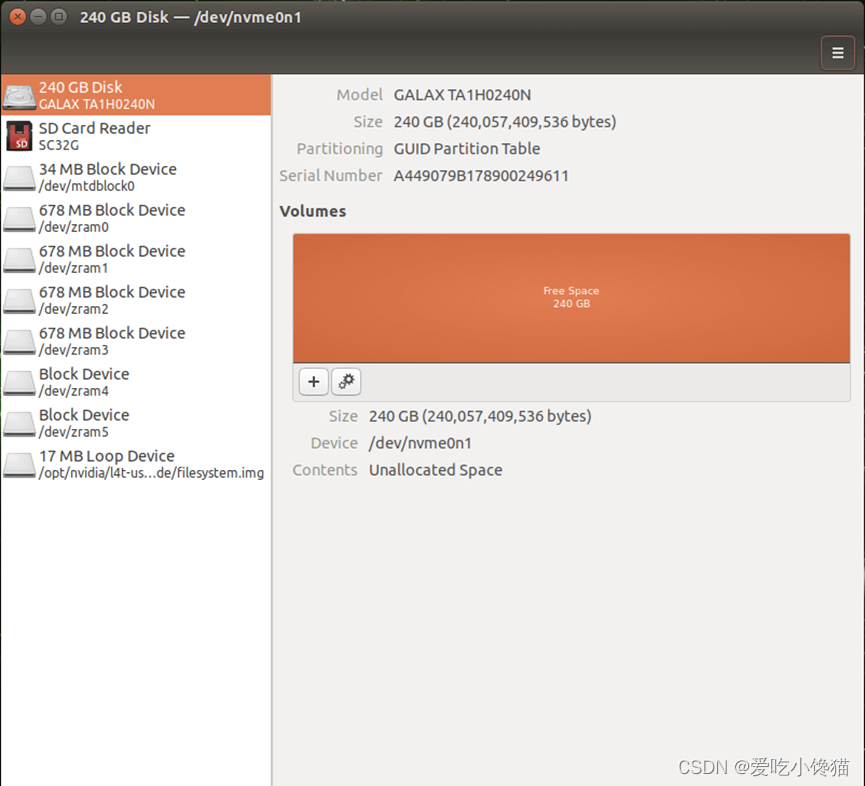Click the /dev/nvme0n1 device value
Screen dimensions: 865x786
420,443
